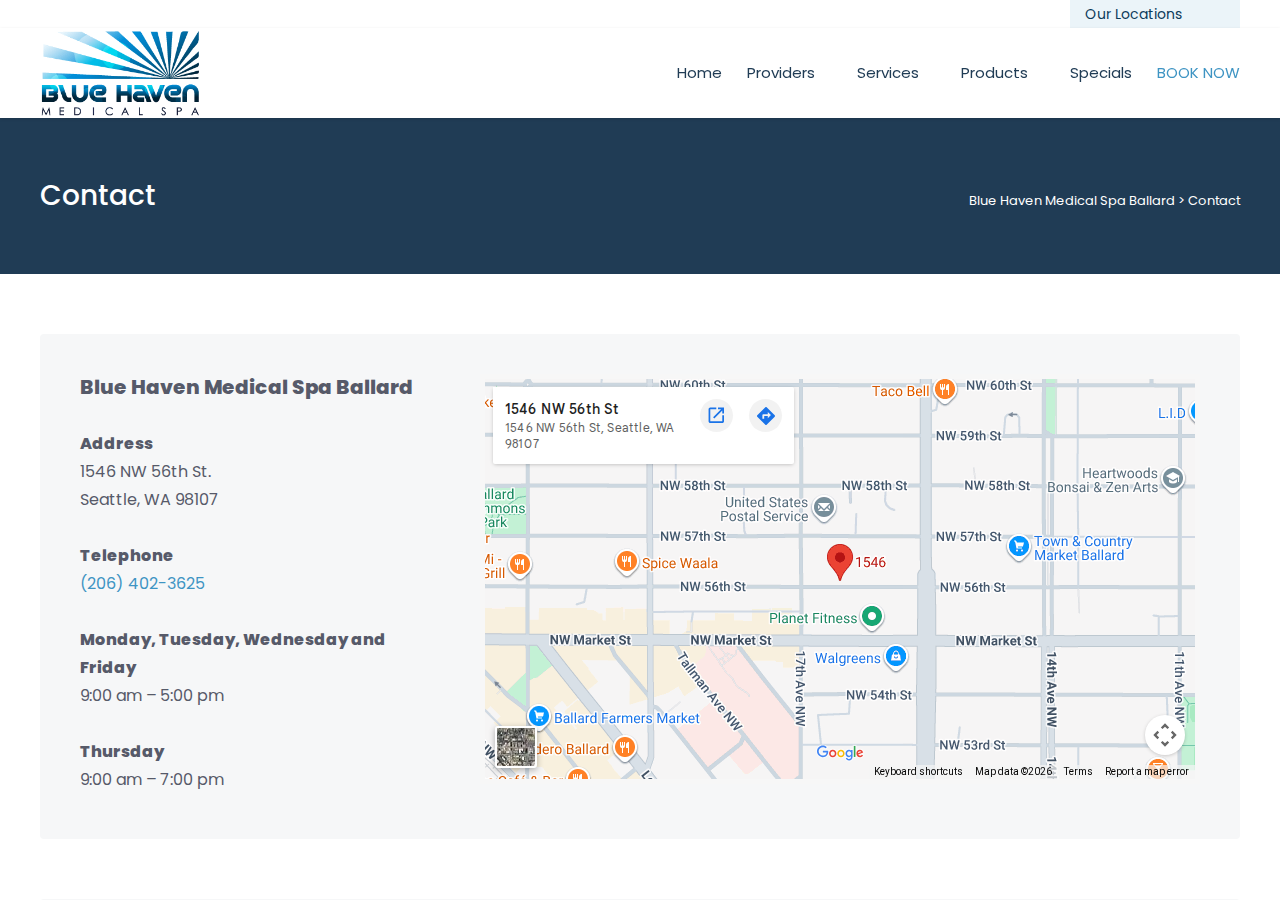The image size is (1280, 900).
Task: Open the Products dropdown menu
Action: pos(994,73)
